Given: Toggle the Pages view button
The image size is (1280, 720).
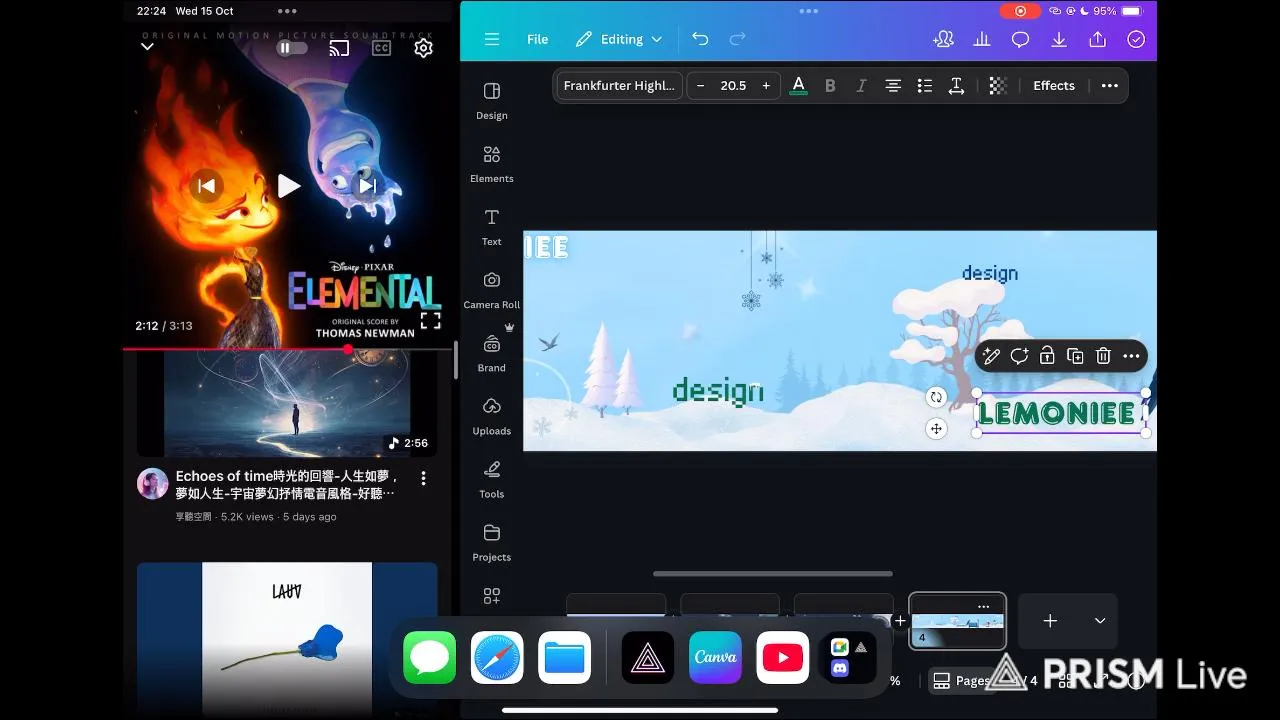Looking at the screenshot, I should pos(961,681).
